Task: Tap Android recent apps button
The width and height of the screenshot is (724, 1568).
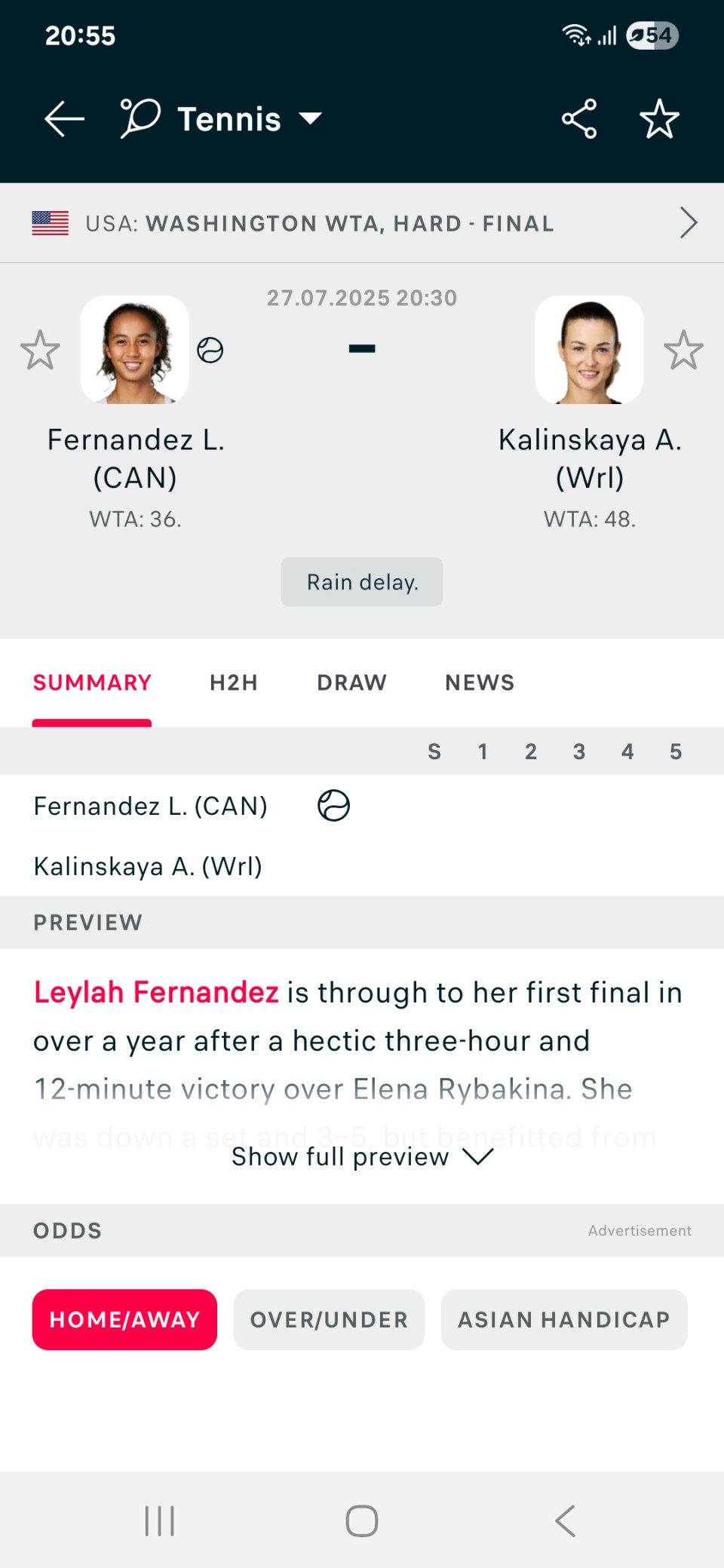Action: (x=159, y=1521)
